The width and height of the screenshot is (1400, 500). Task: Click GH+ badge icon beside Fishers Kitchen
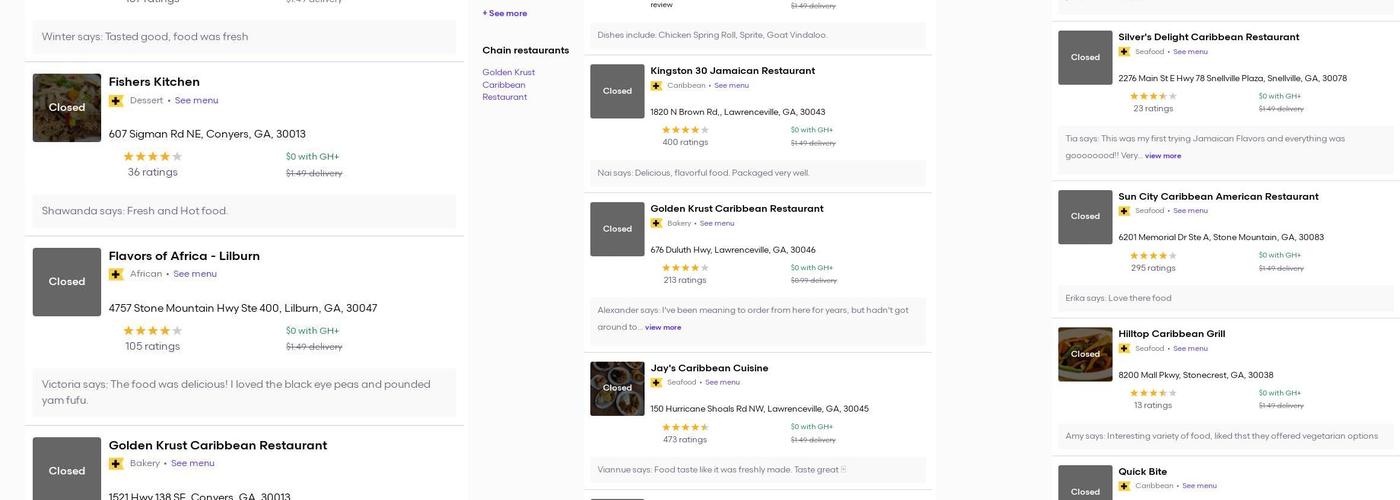[116, 101]
